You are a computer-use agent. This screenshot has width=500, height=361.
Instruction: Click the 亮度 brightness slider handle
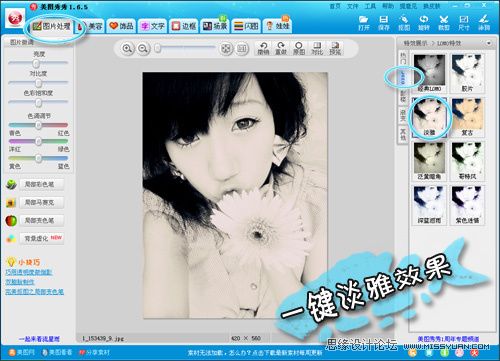(36, 63)
